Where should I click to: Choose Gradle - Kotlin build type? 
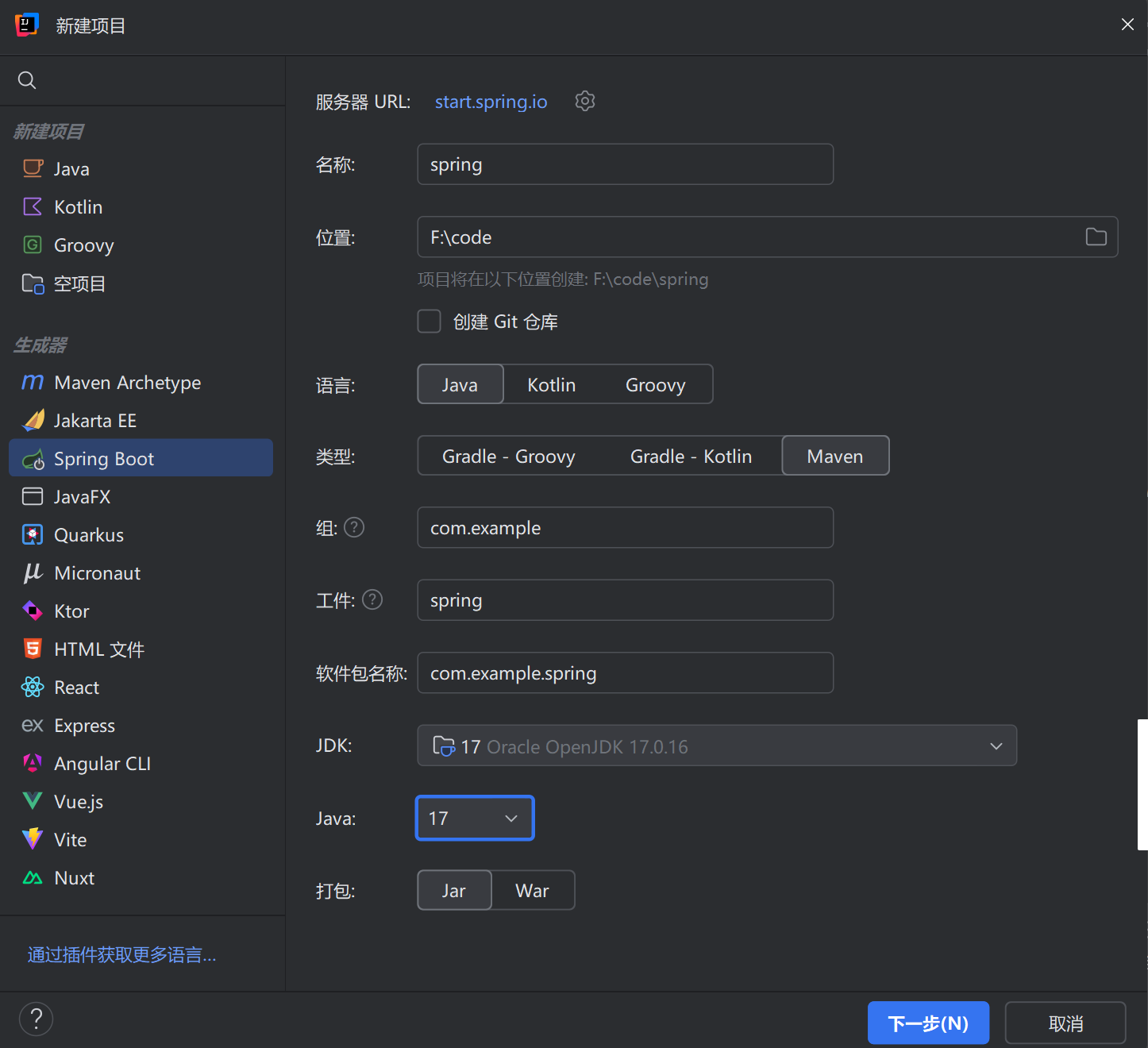click(691, 456)
